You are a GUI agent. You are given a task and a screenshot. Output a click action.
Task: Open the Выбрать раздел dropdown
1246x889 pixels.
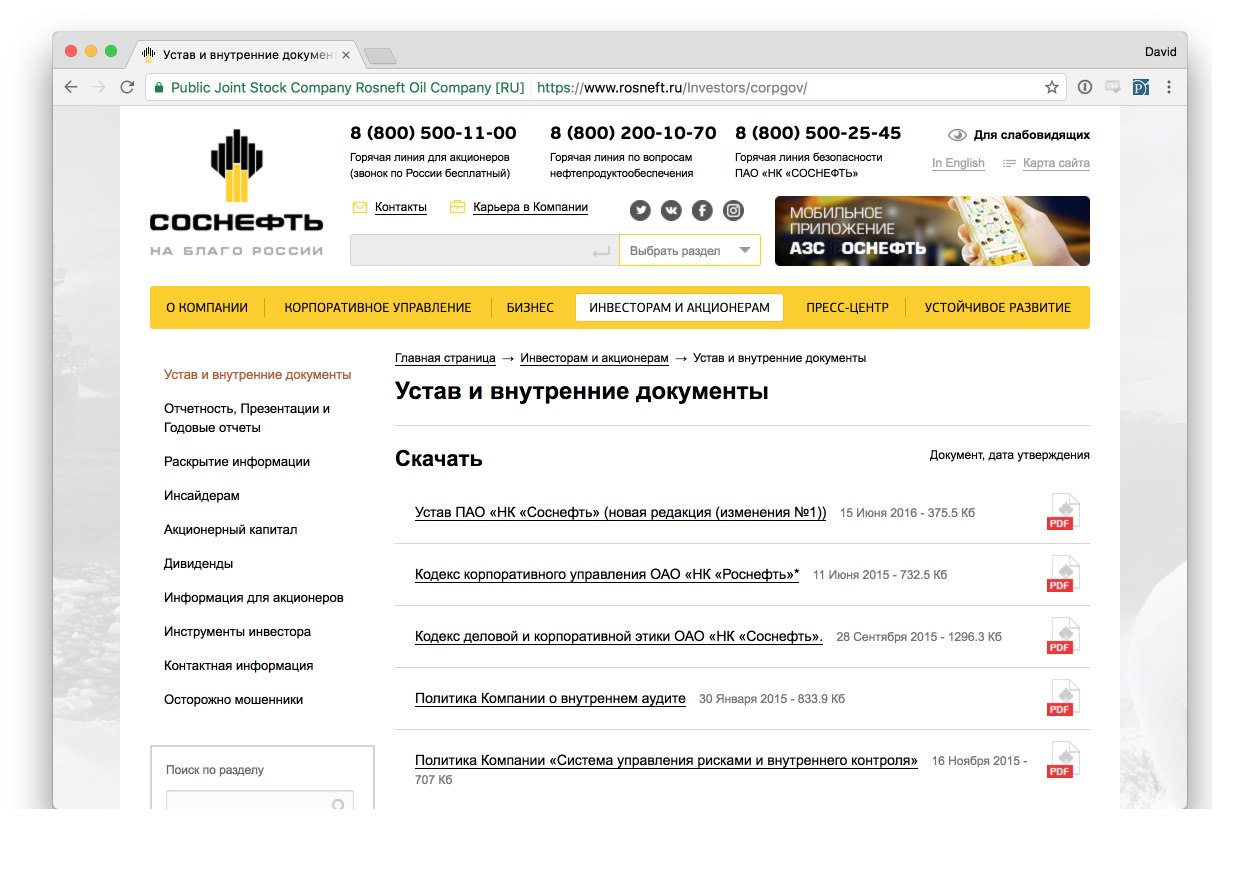pyautogui.click(x=690, y=250)
